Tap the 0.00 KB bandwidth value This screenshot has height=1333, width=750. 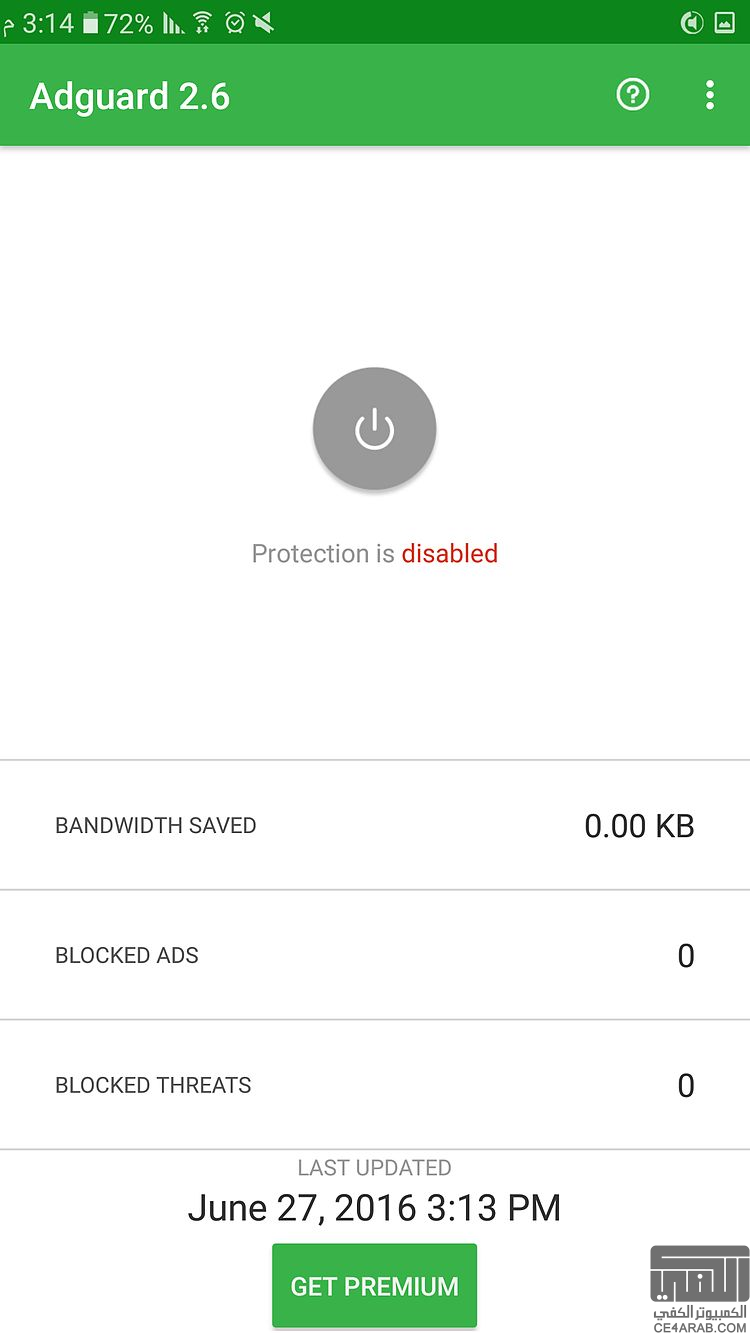click(639, 826)
